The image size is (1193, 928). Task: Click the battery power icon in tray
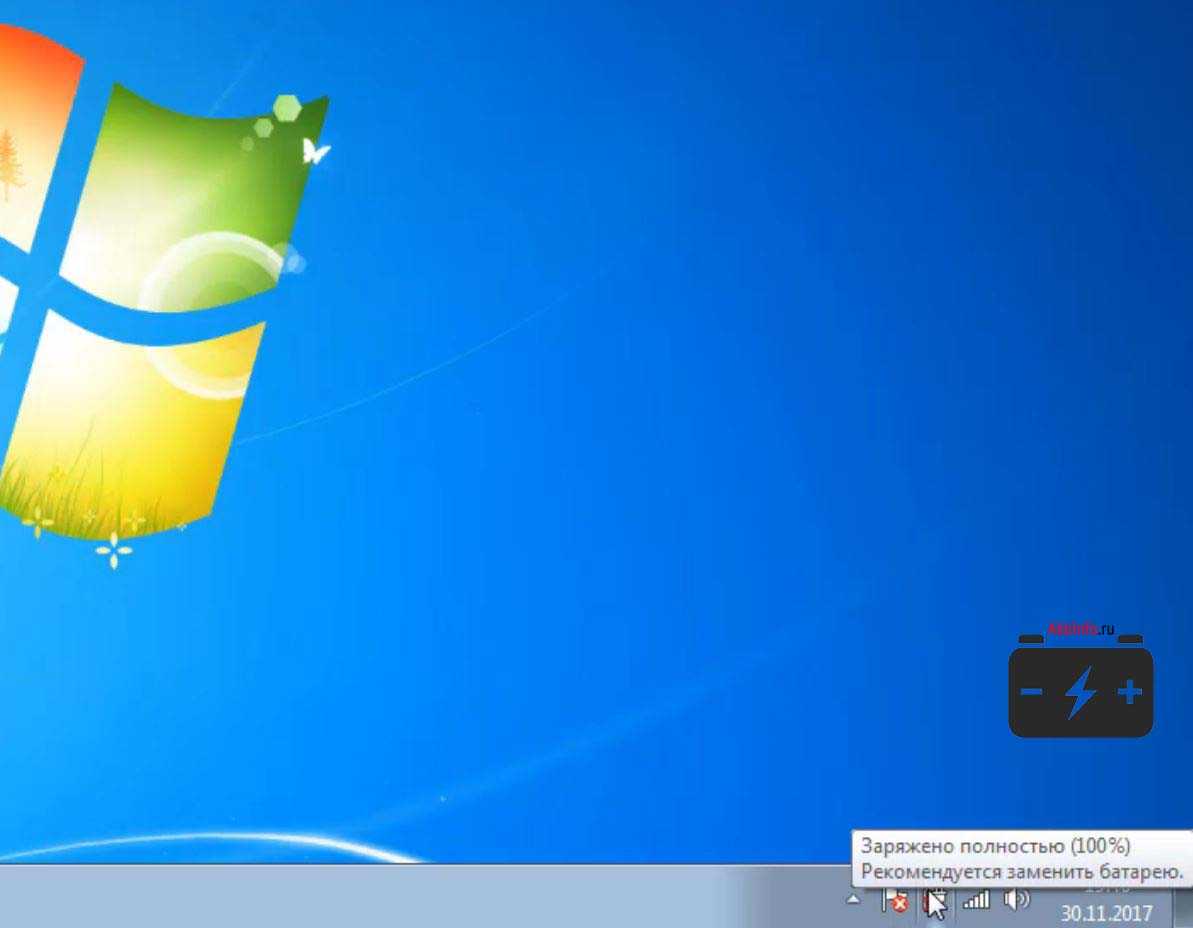coord(932,901)
